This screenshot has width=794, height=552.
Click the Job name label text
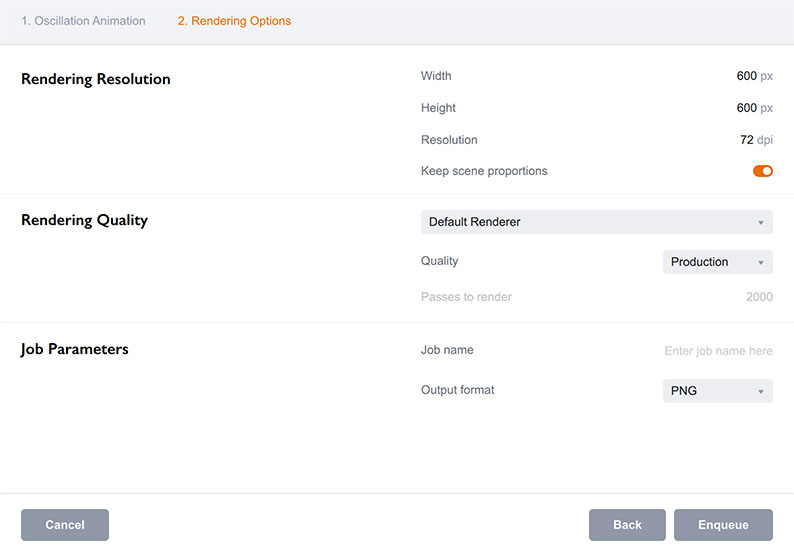point(447,350)
